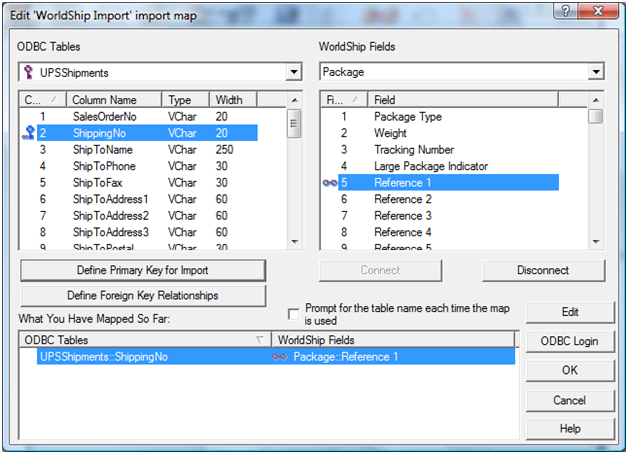Image resolution: width=628 pixels, height=454 pixels.
Task: Click Define Primary Key for Import
Action: (143, 271)
